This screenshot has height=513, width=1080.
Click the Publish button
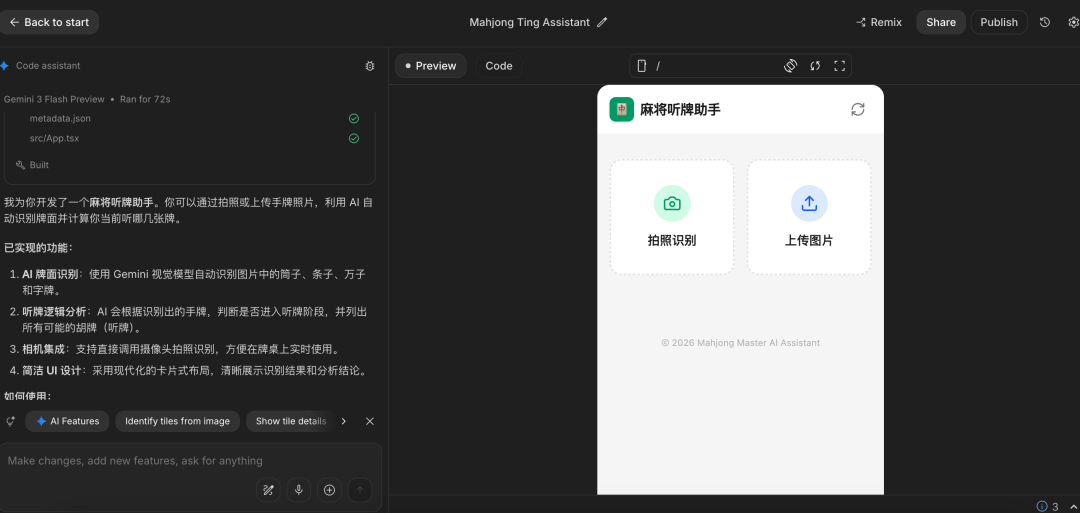998,22
